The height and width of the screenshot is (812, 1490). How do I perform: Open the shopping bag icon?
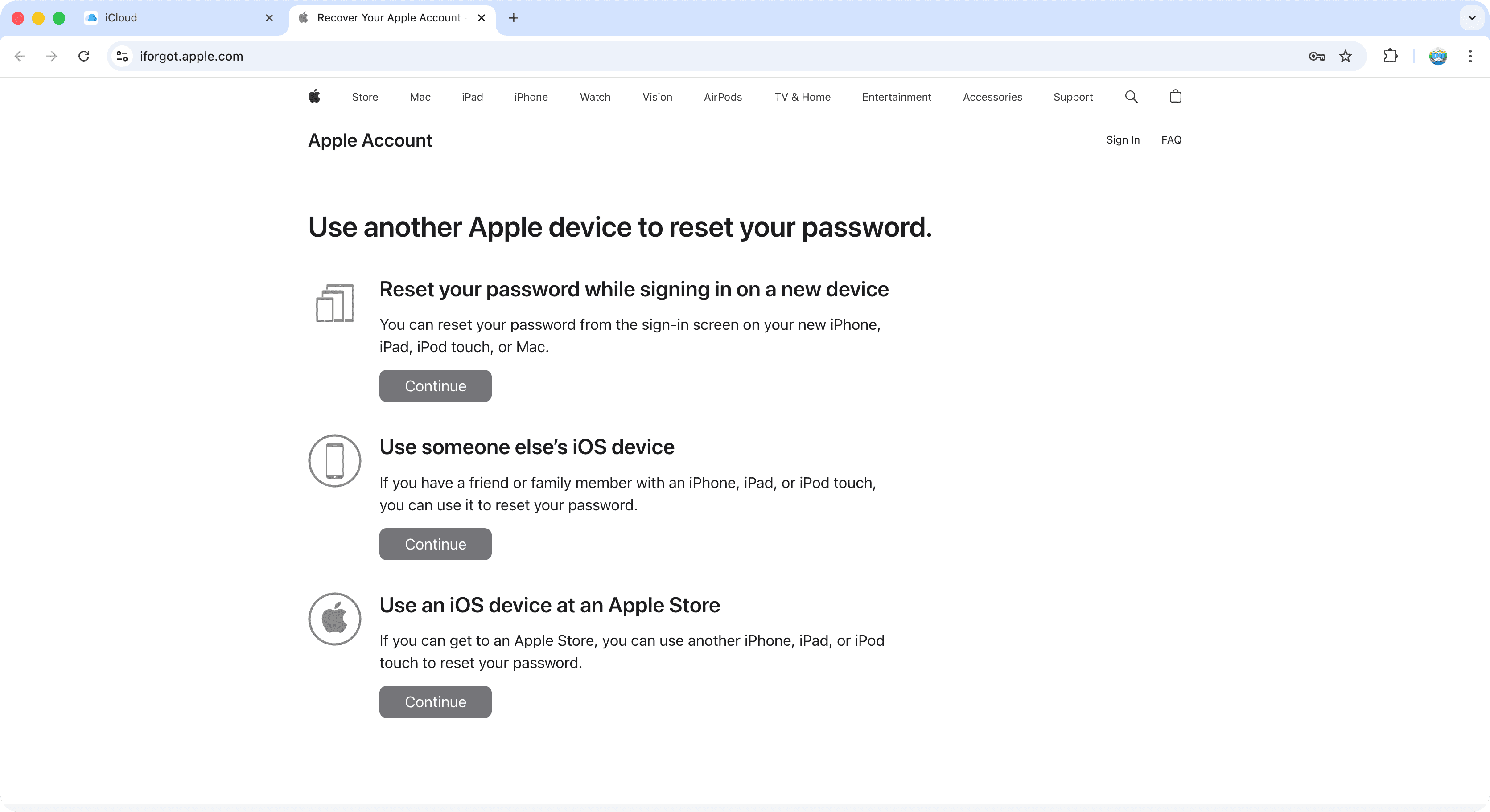(1175, 96)
